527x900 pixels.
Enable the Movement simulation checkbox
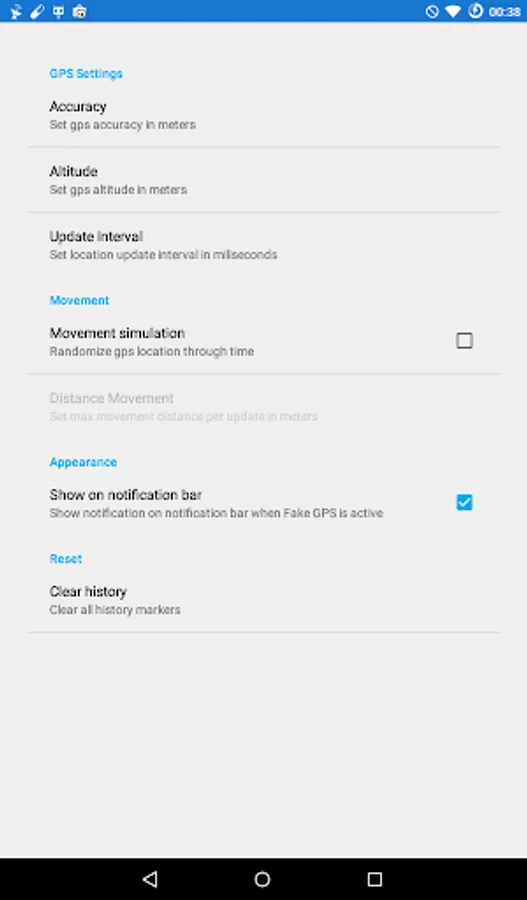464,341
